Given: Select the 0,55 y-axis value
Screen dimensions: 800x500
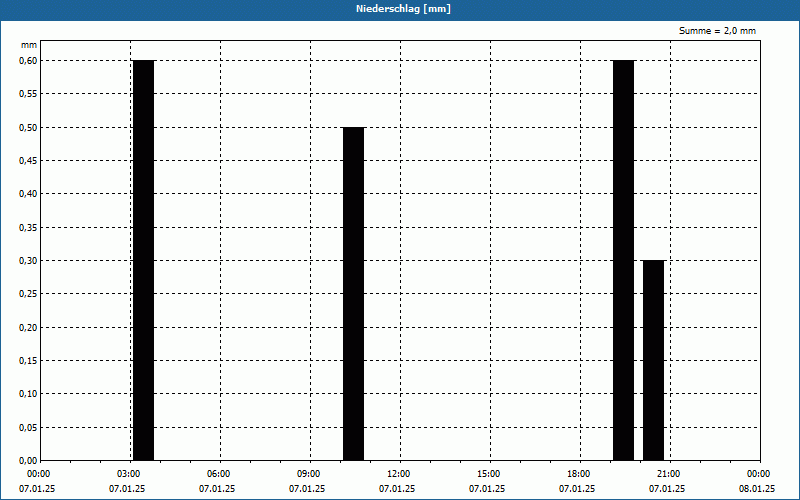Looking at the screenshot, I should [28, 94].
